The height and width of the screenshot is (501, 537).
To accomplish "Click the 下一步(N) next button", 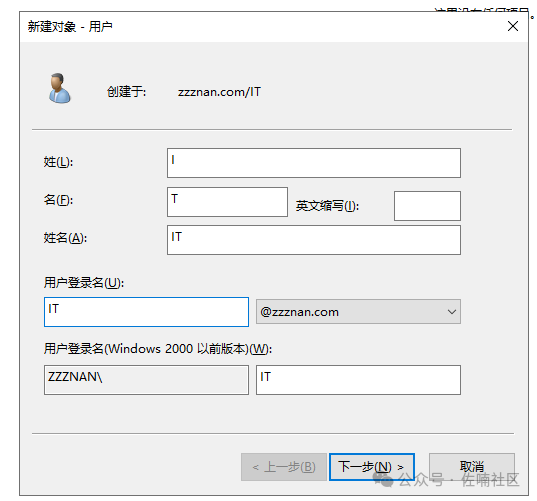I will (372, 467).
